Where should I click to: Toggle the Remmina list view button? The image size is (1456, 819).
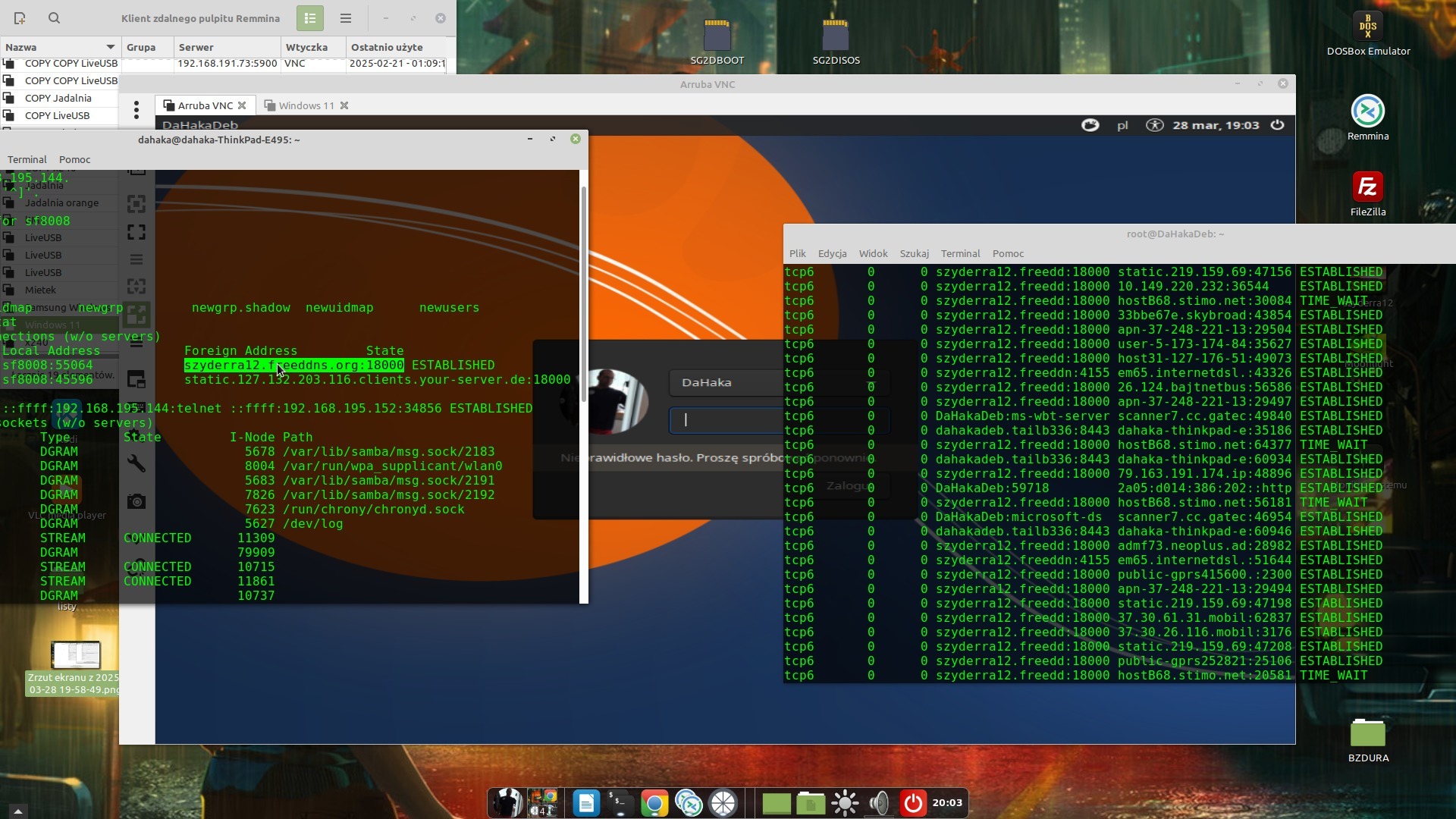coord(310,18)
